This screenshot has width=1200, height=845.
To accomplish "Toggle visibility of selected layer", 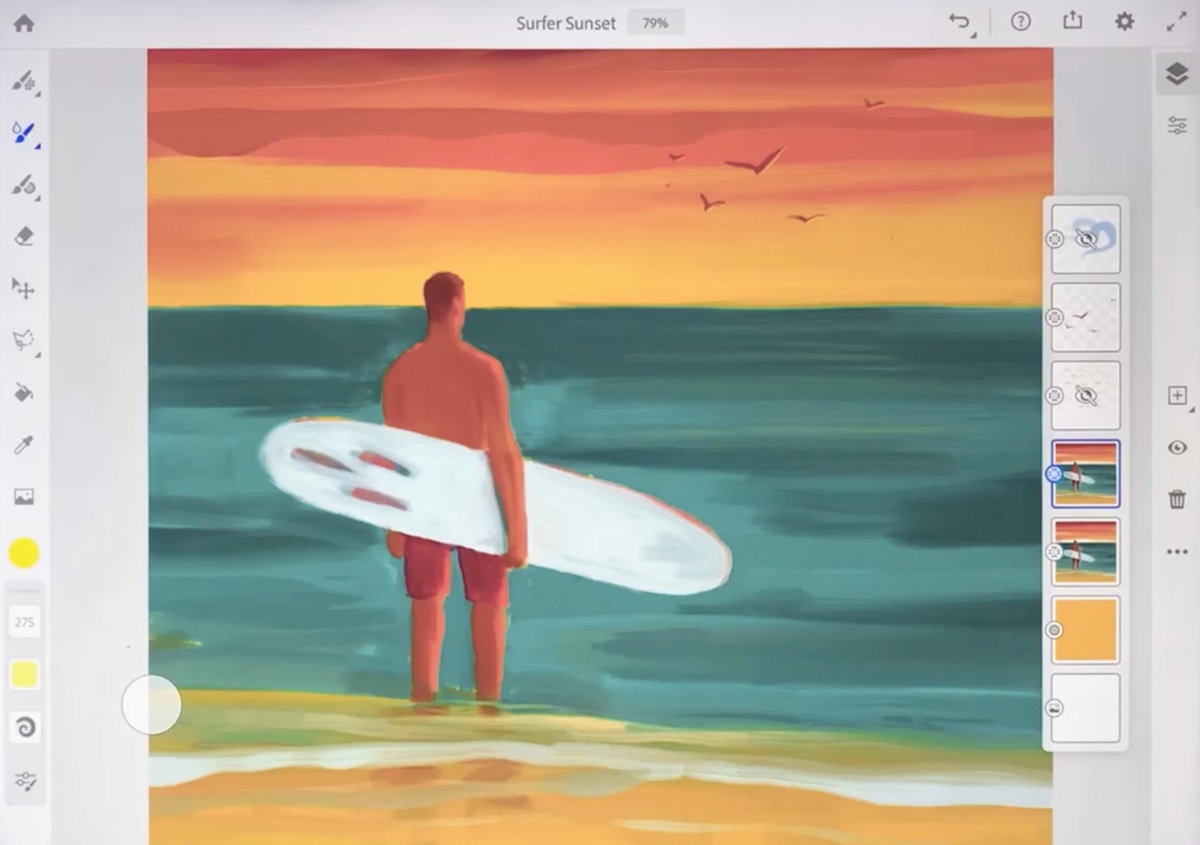I will point(1177,447).
